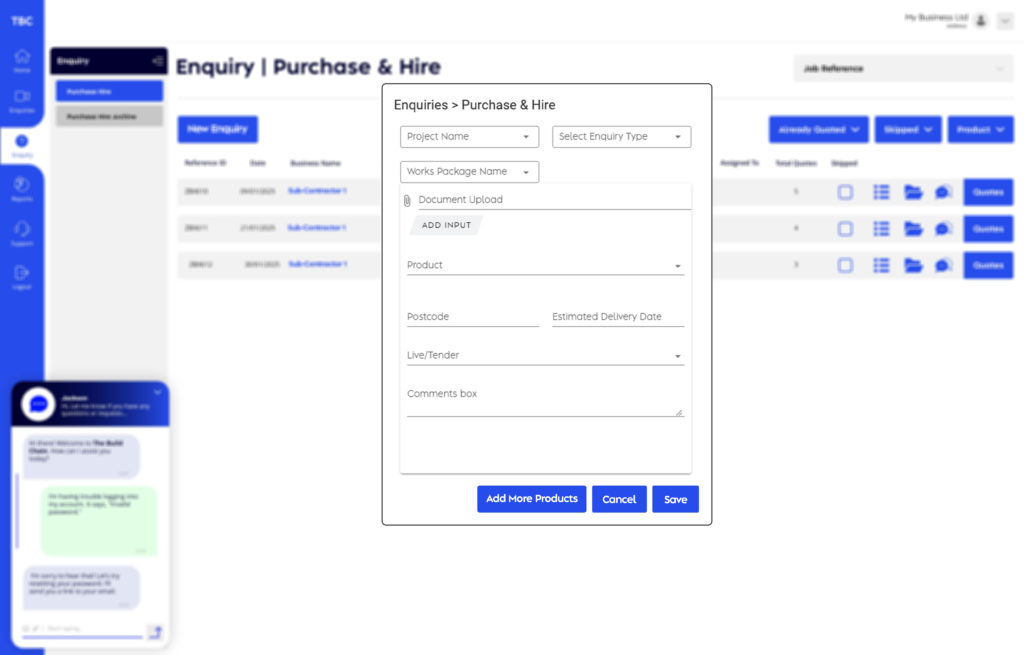Open Support from the headset sidebar icon

22,231
